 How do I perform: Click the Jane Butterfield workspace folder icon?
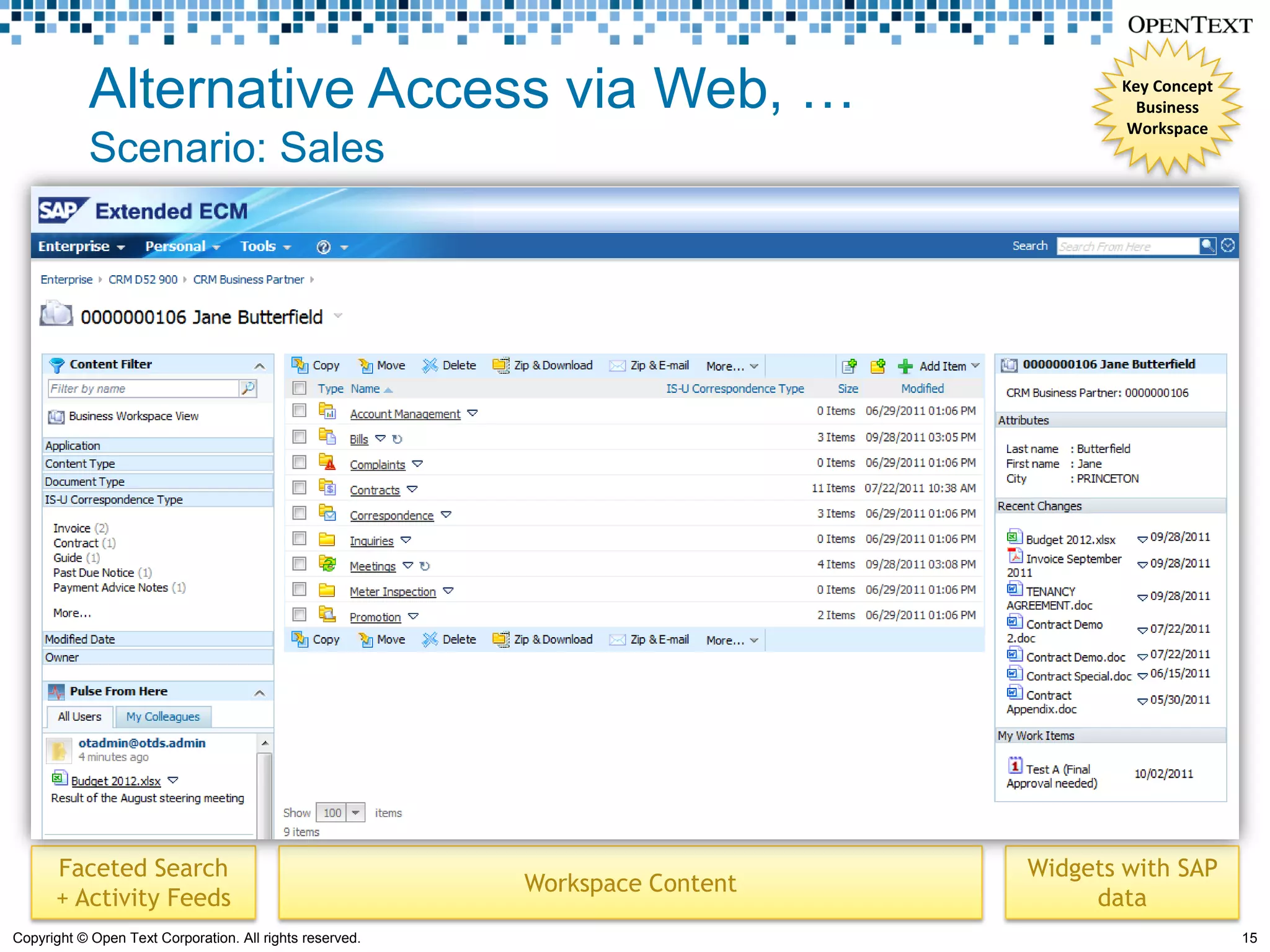point(56,314)
